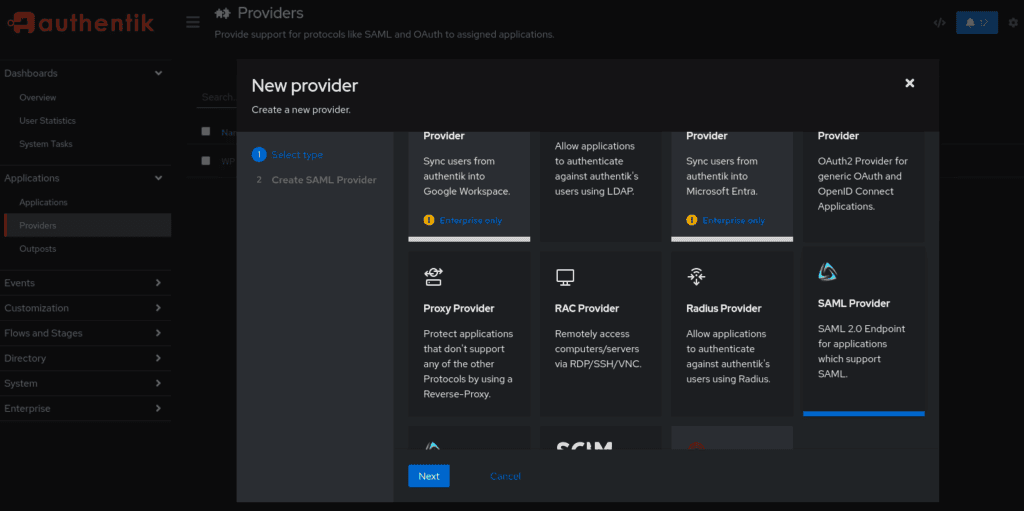Click the Proxy Provider title
The width and height of the screenshot is (1024, 511).
(x=458, y=308)
